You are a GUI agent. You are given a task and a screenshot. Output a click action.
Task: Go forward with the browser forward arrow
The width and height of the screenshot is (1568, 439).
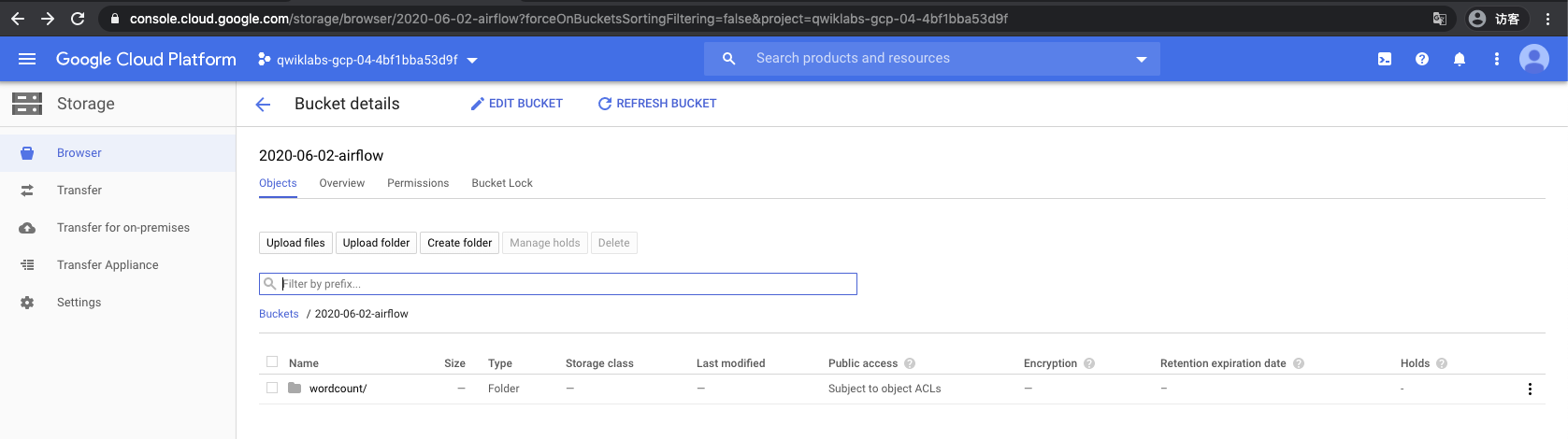click(48, 19)
